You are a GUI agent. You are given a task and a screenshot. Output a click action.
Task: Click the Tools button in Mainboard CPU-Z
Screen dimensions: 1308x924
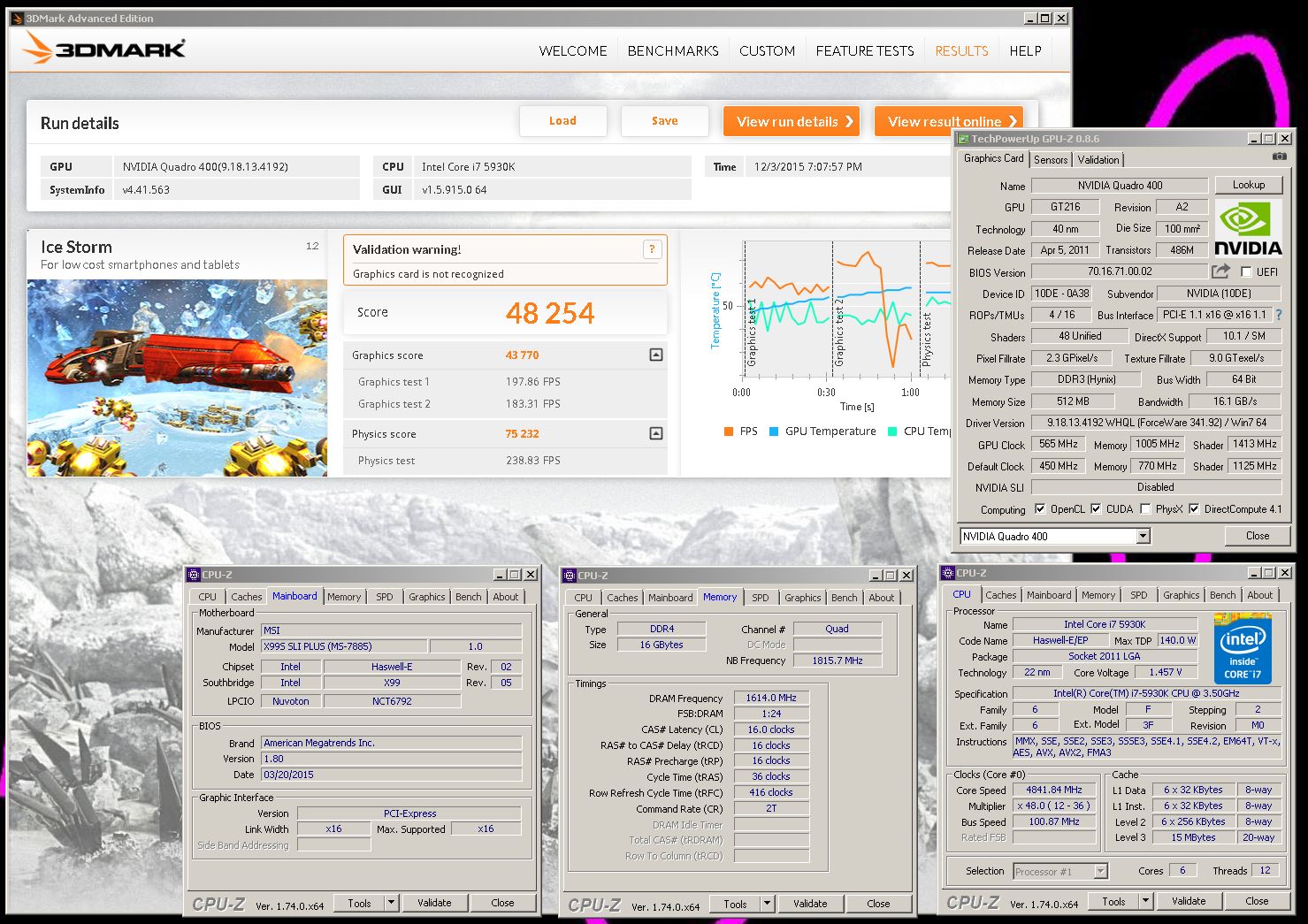(359, 903)
